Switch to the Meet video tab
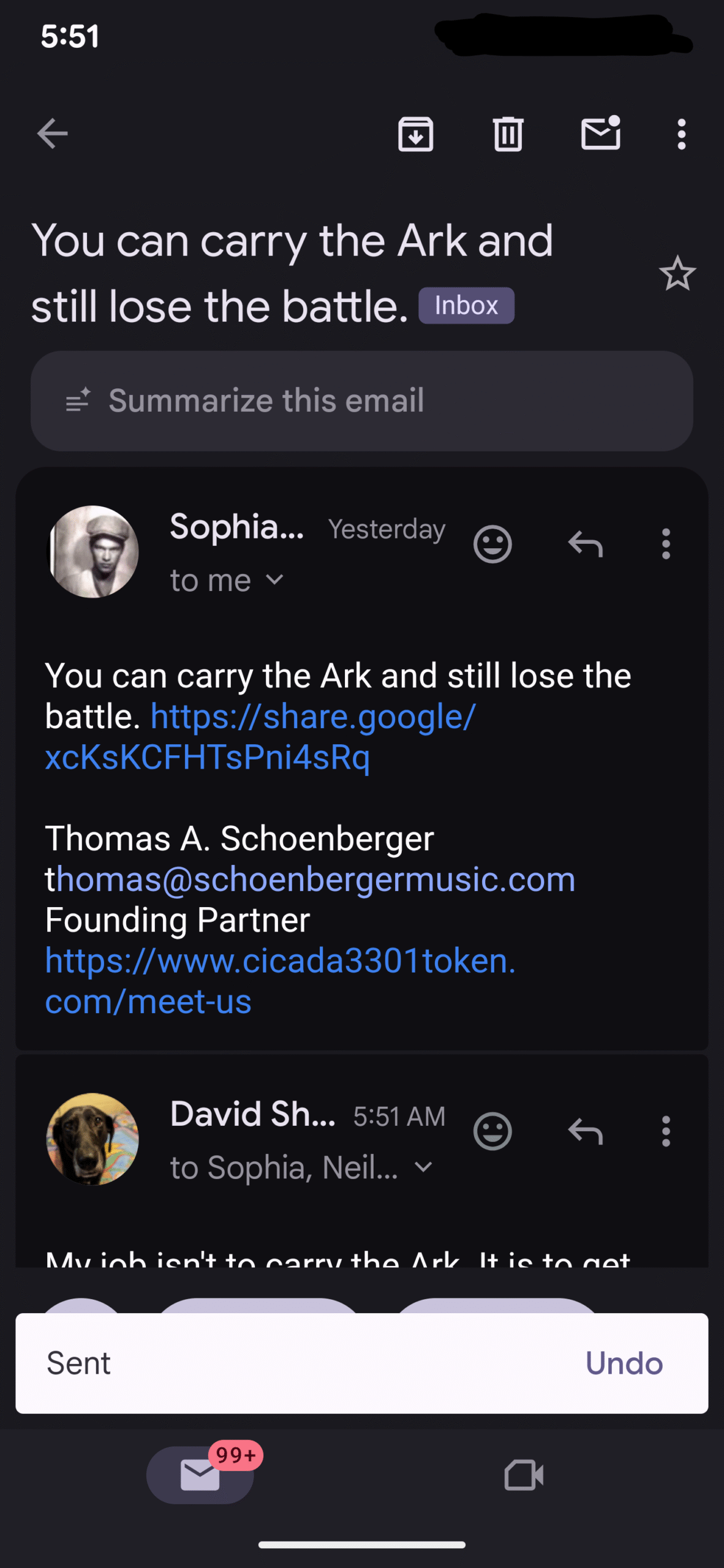The image size is (724, 1568). tap(523, 1475)
